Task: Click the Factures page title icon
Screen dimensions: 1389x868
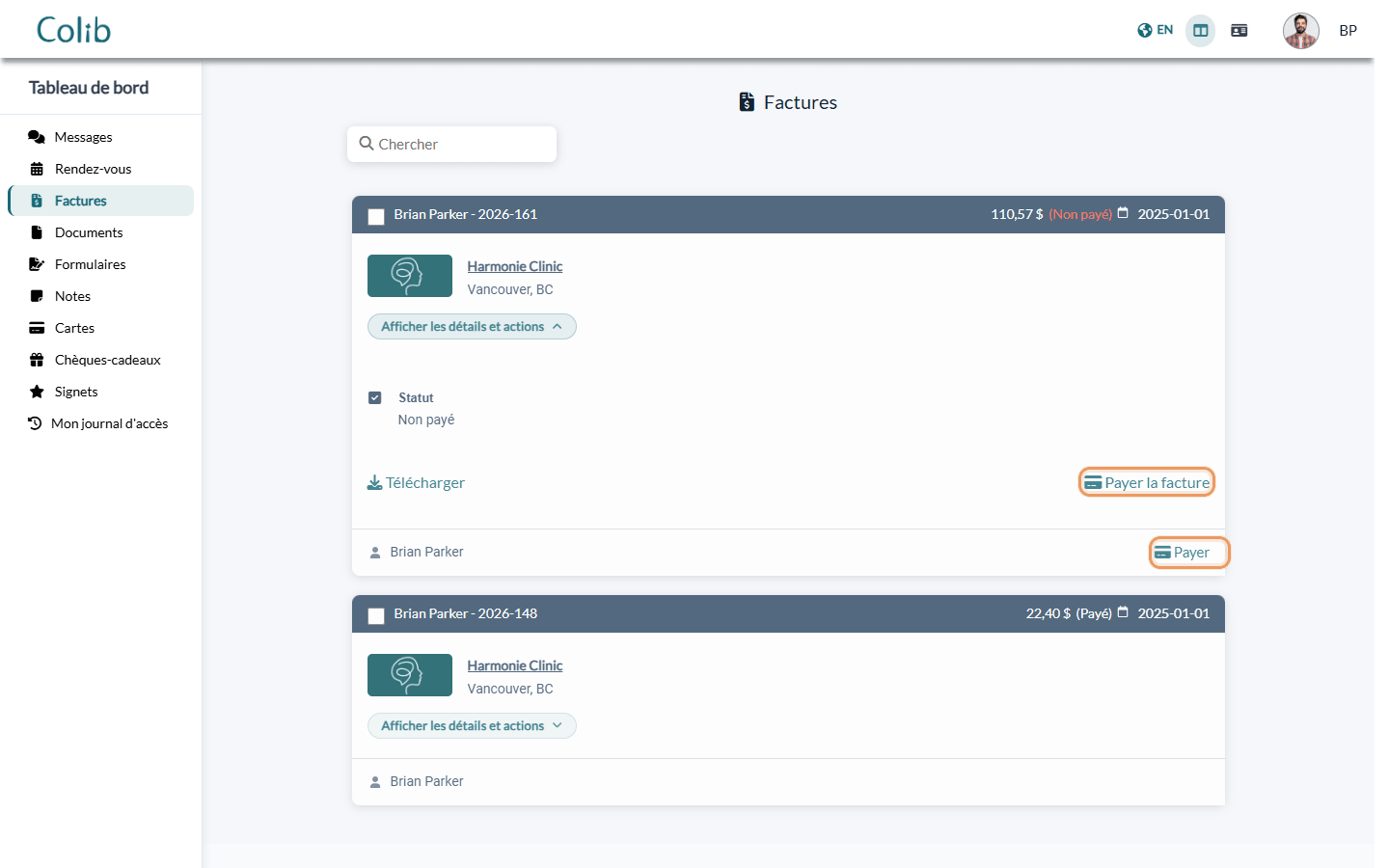Action: coord(747,102)
